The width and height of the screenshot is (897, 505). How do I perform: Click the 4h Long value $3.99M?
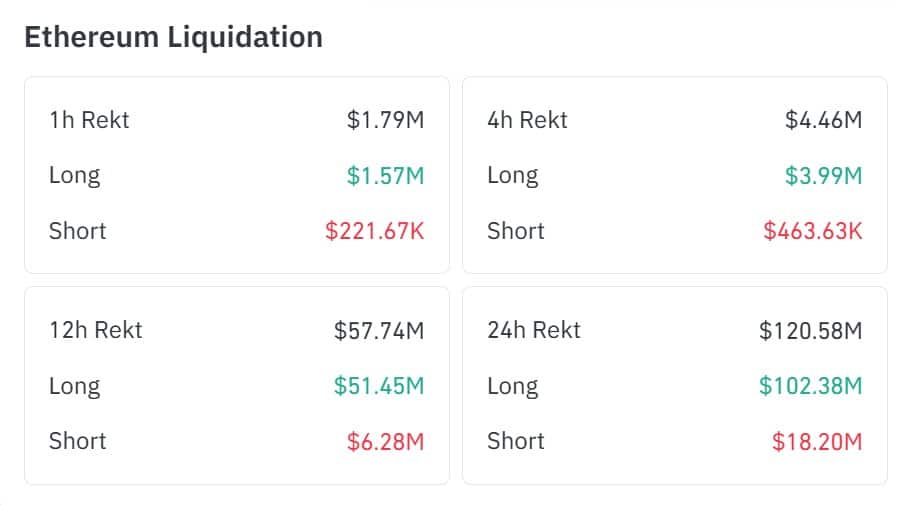click(x=823, y=176)
